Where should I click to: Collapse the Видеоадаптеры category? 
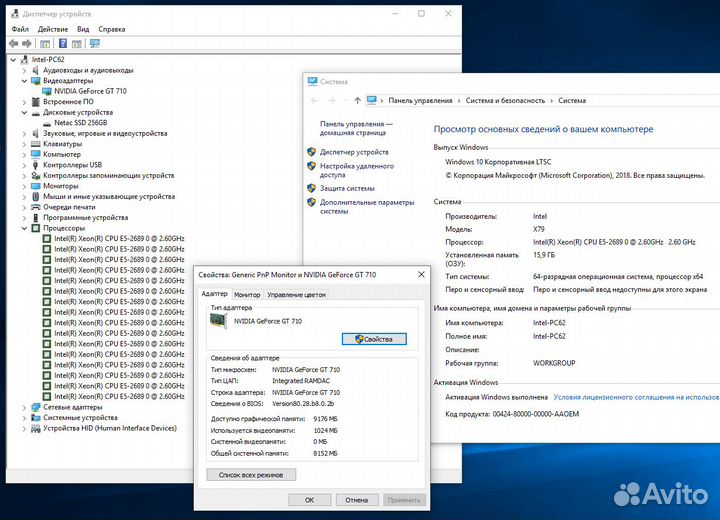[24, 81]
